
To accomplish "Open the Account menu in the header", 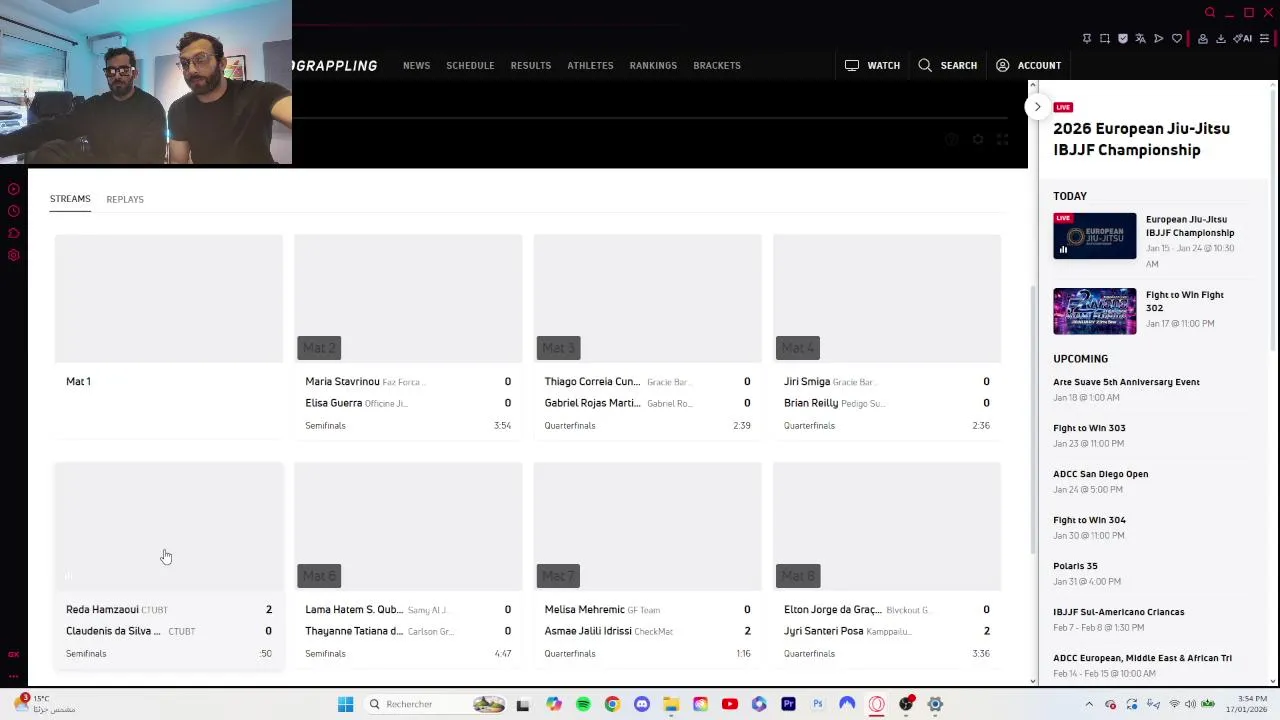I will click(1028, 65).
